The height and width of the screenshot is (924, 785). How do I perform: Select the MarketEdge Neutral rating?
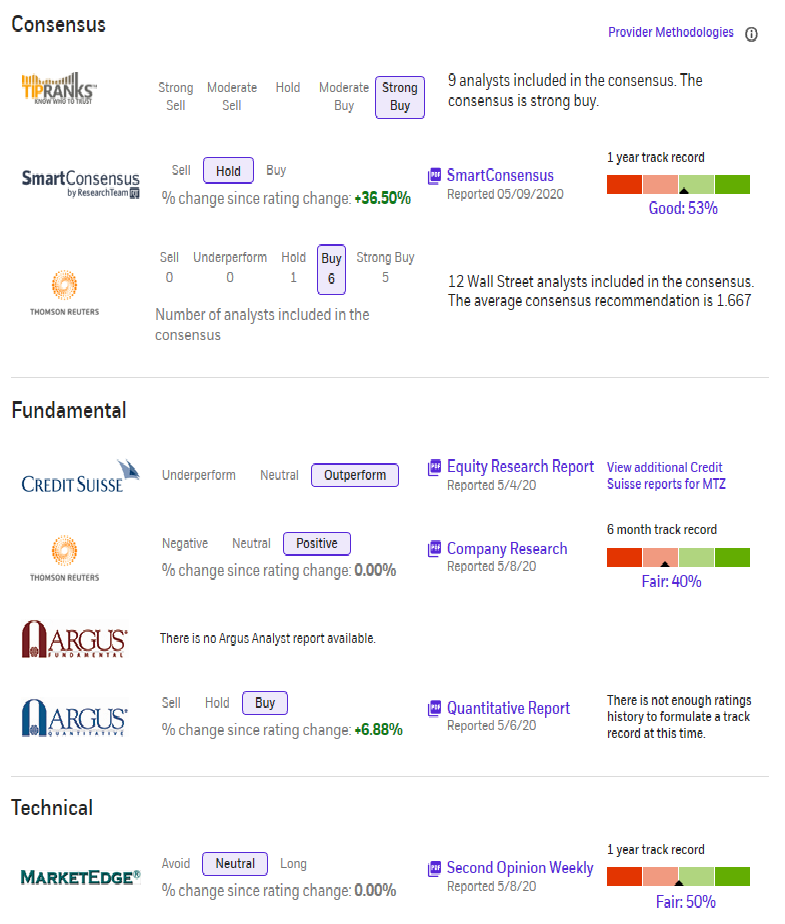[x=235, y=863]
